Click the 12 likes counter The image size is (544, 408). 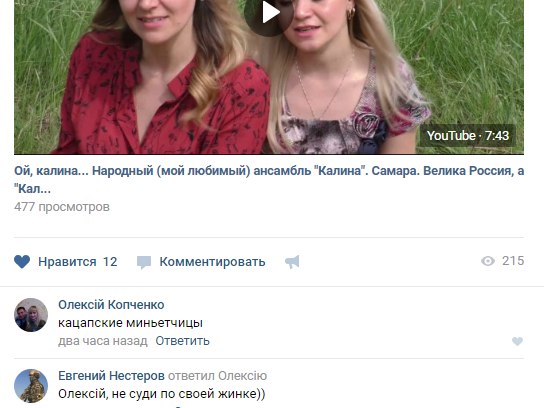110,262
